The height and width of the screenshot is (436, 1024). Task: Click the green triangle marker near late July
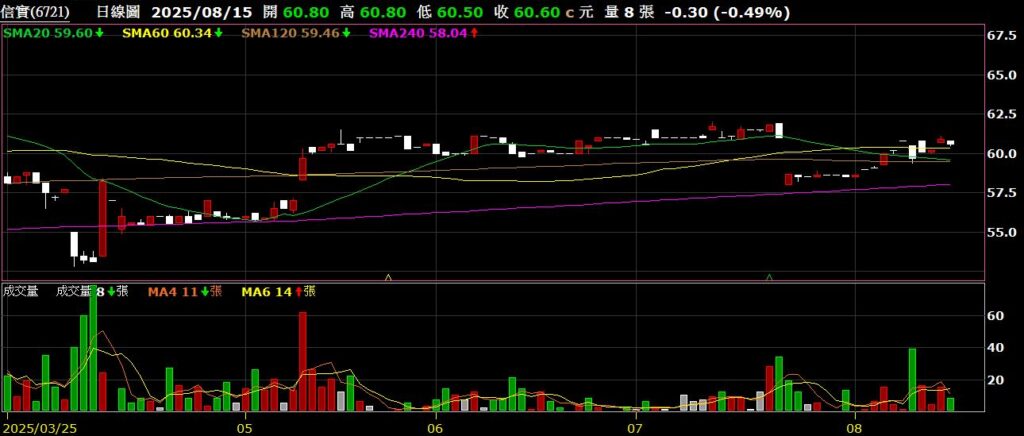pos(768,275)
